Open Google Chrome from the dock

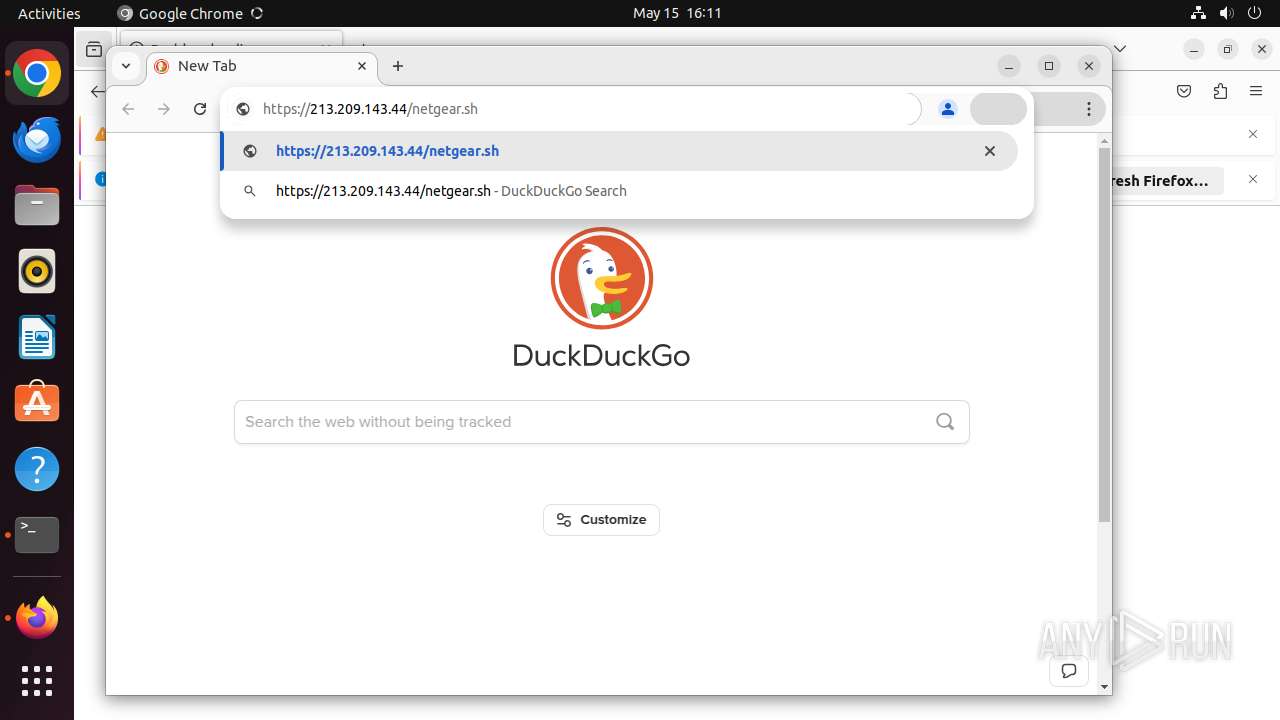(x=37, y=74)
